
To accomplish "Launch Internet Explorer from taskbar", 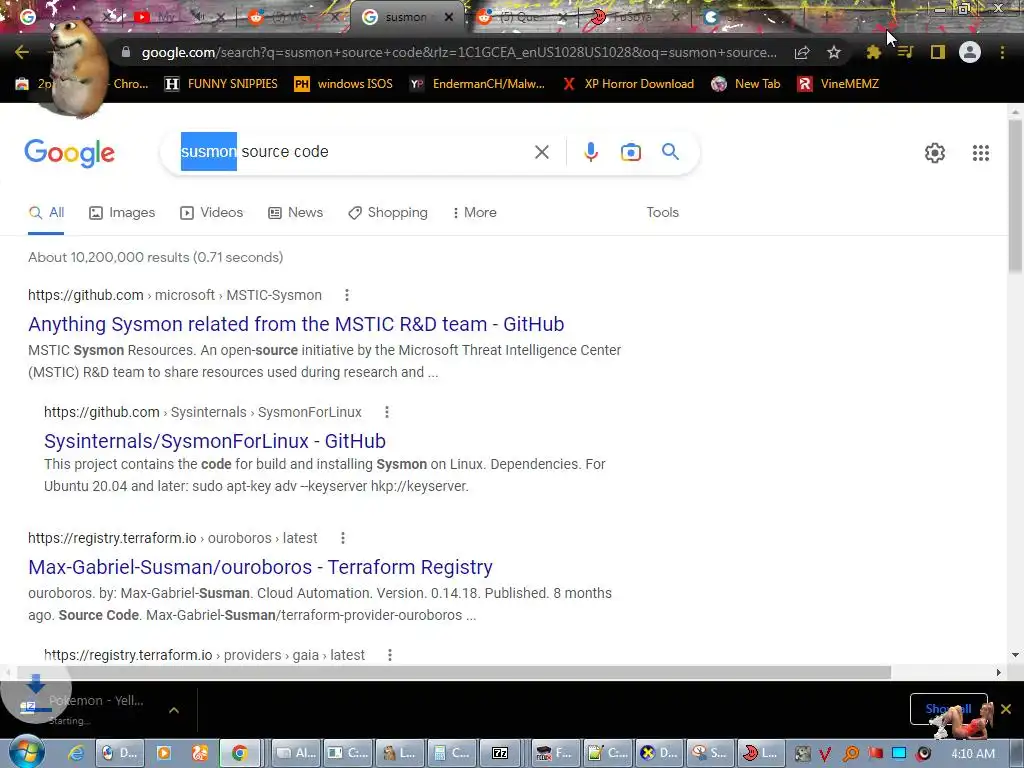I will click(76, 753).
